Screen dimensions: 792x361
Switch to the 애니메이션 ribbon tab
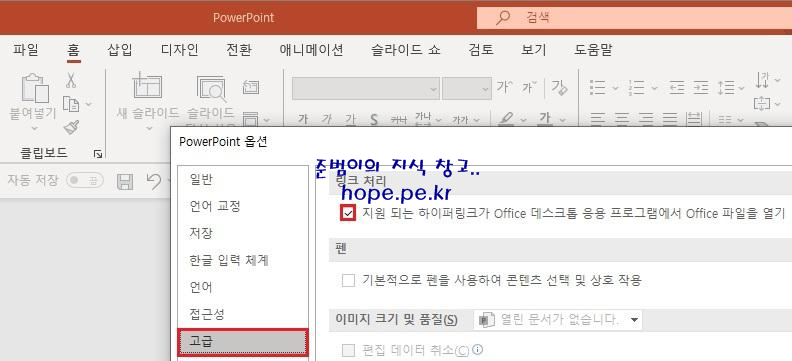[311, 49]
